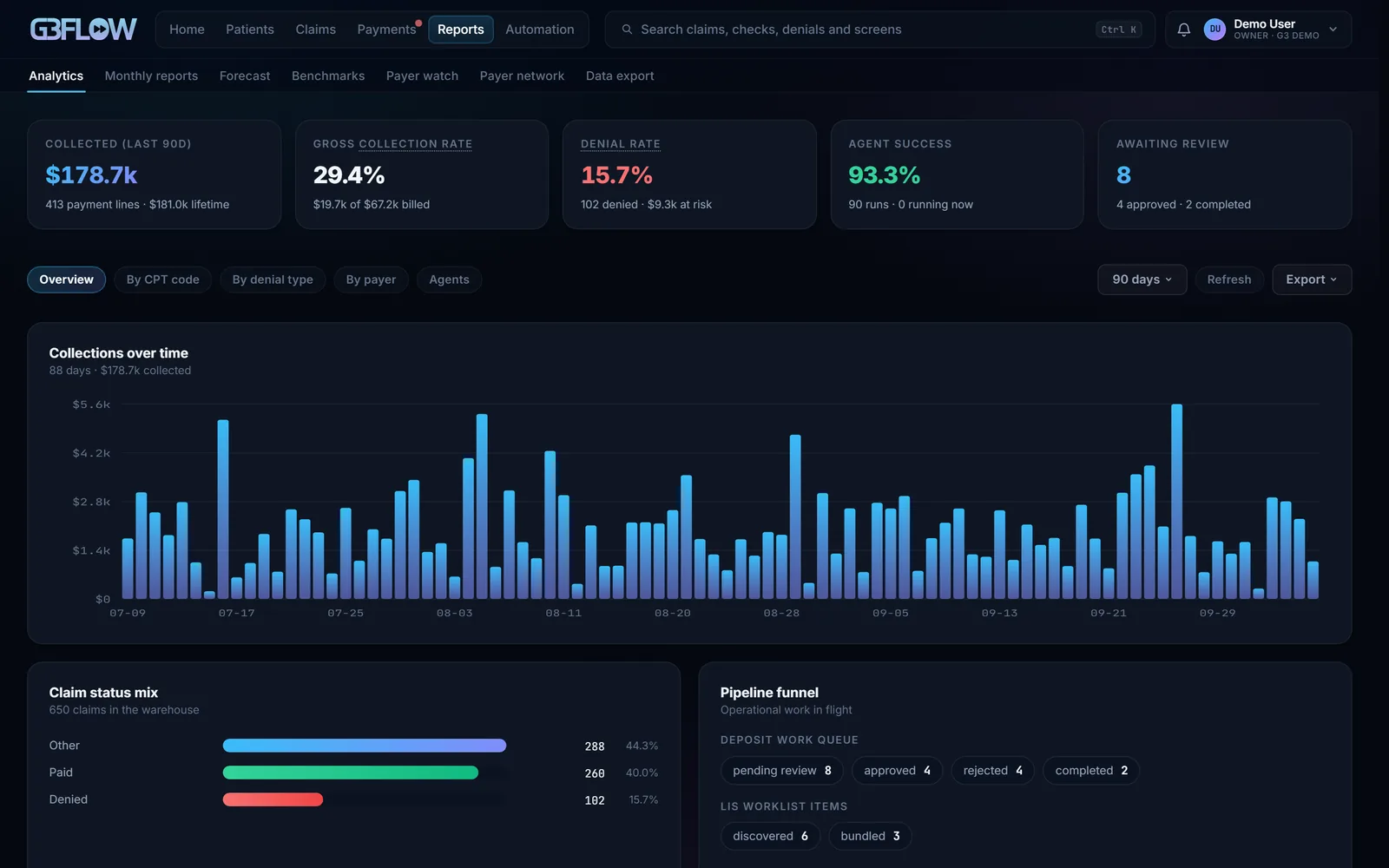Click the rejected 4 chip
Viewport: 1389px width, 868px height.
(993, 771)
